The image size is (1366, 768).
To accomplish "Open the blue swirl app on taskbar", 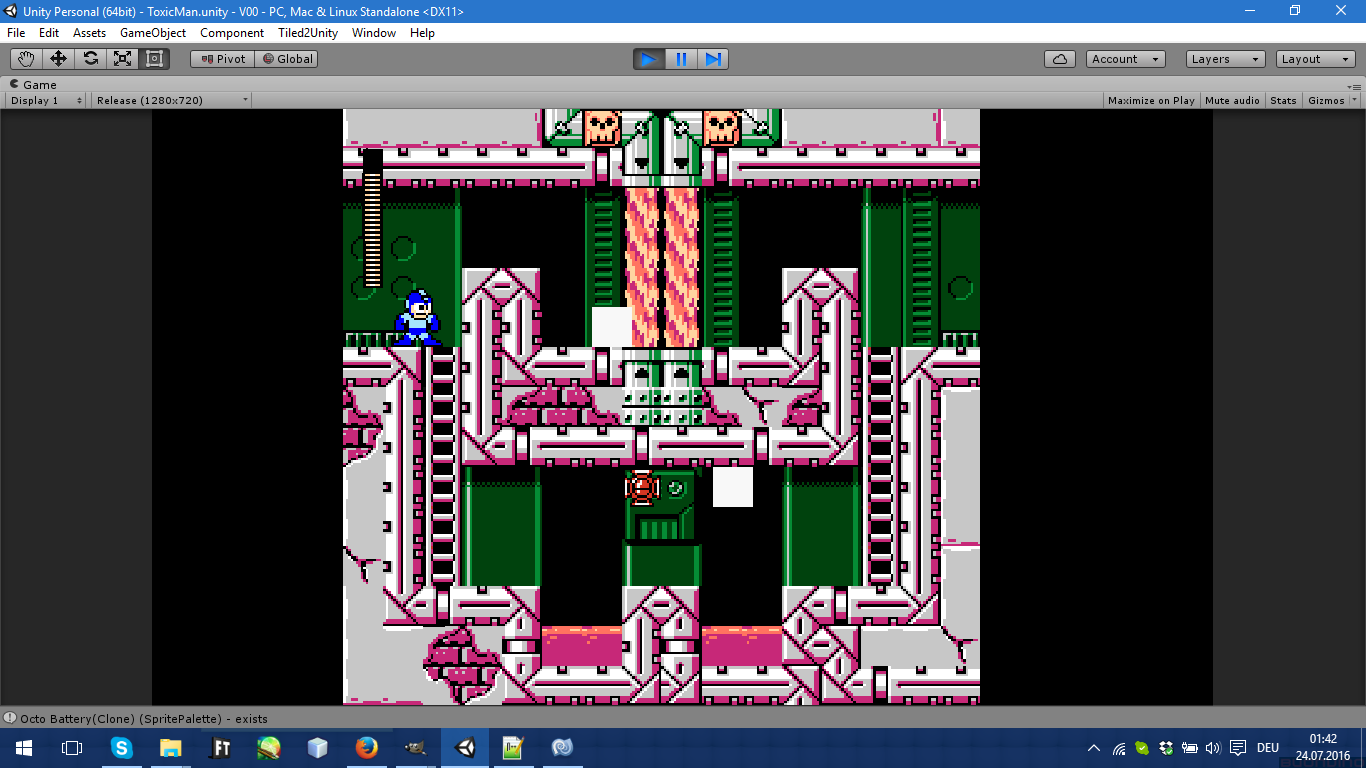I will [563, 748].
